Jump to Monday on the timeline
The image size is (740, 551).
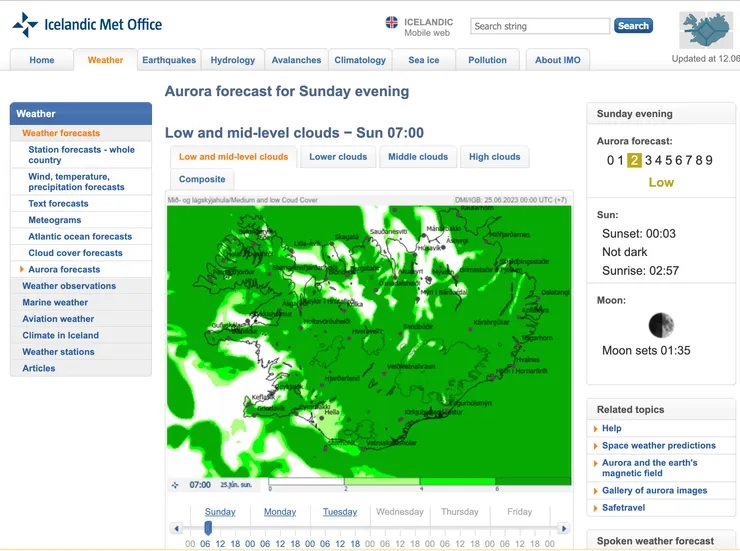(x=280, y=512)
